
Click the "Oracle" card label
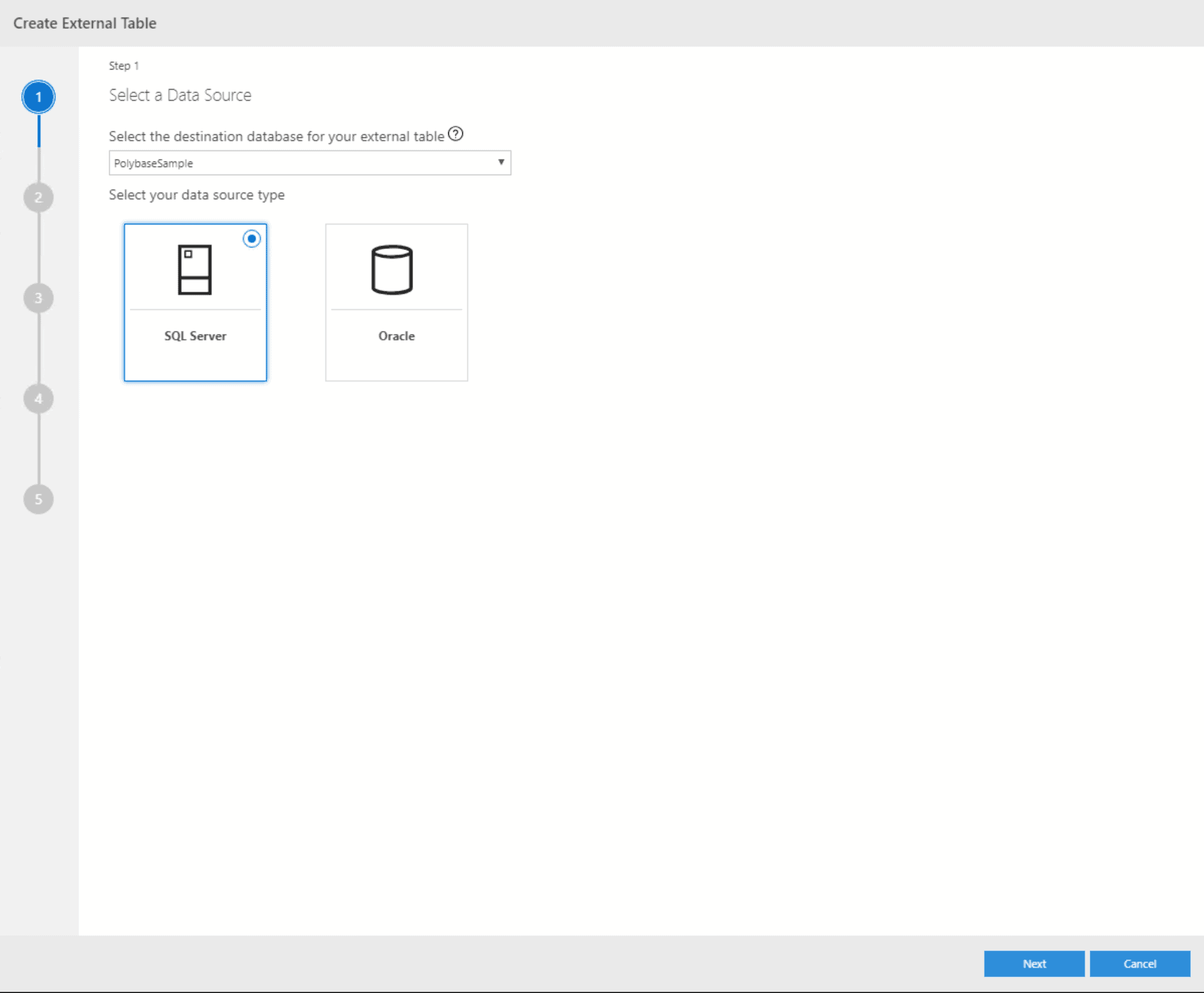396,336
